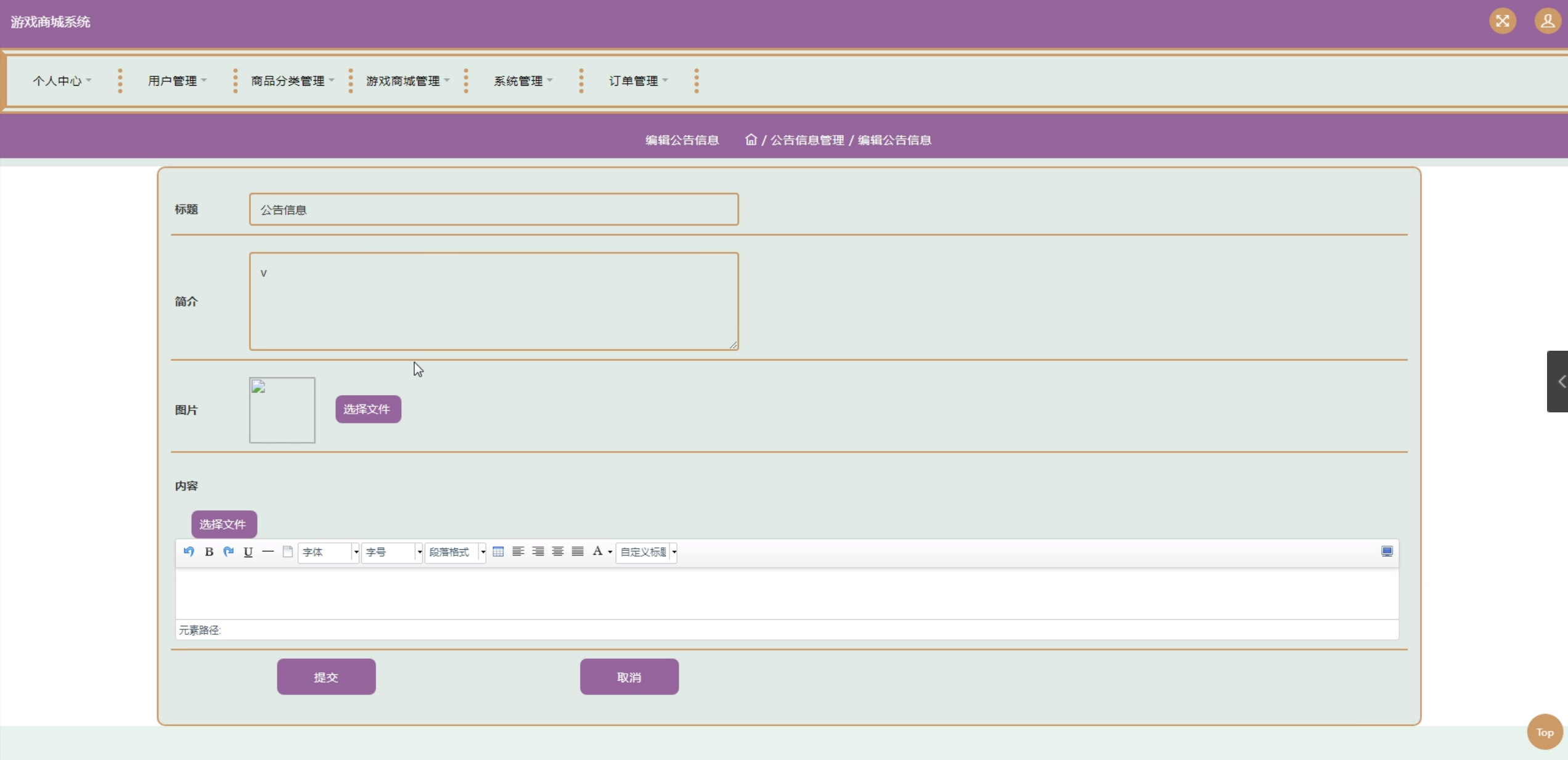Click the insert table icon
This screenshot has width=1568, height=760.
click(498, 552)
